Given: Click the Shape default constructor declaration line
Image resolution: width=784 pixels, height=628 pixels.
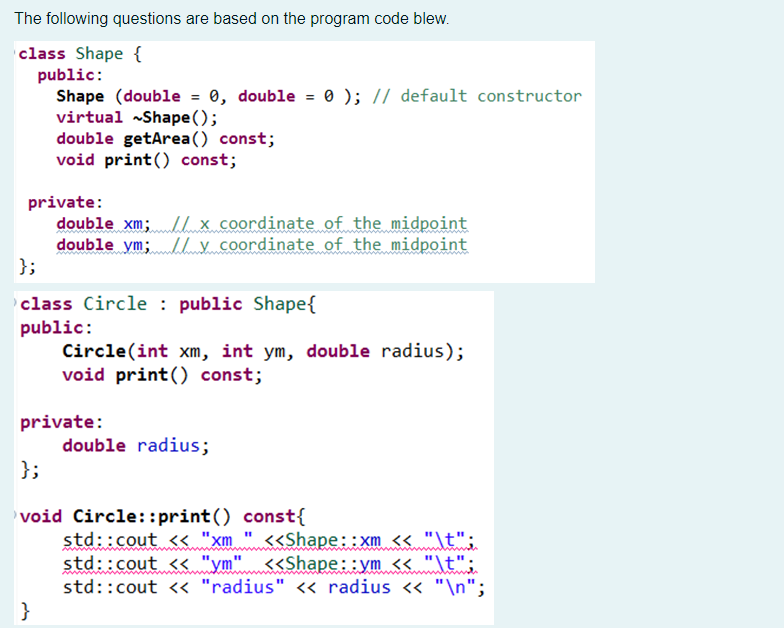Looking at the screenshot, I should 319,96.
